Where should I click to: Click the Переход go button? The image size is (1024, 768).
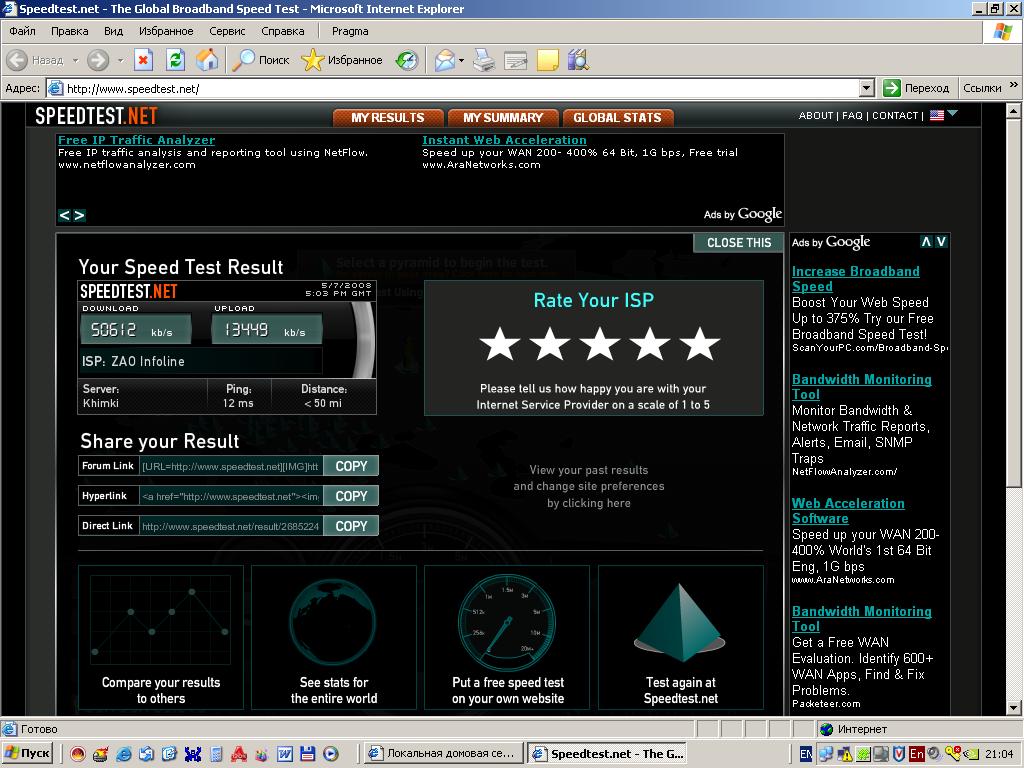tap(916, 88)
